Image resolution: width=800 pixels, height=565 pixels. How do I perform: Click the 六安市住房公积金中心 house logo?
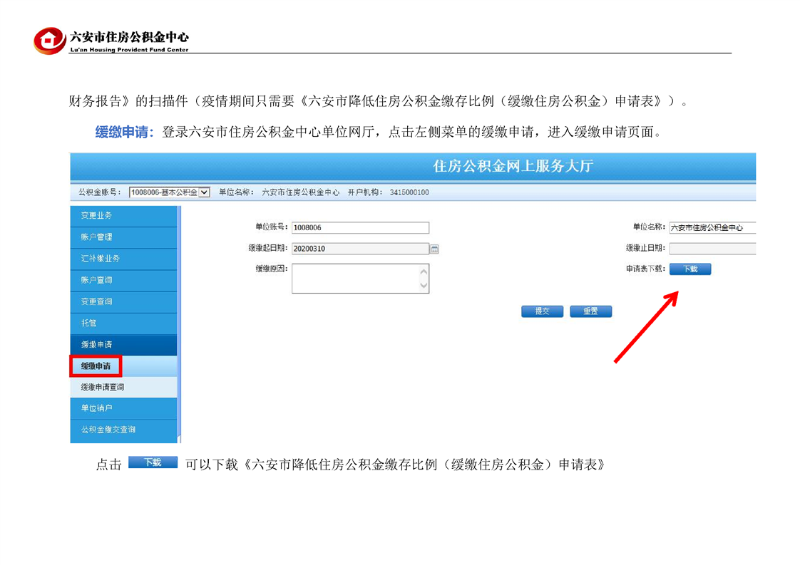pos(49,40)
